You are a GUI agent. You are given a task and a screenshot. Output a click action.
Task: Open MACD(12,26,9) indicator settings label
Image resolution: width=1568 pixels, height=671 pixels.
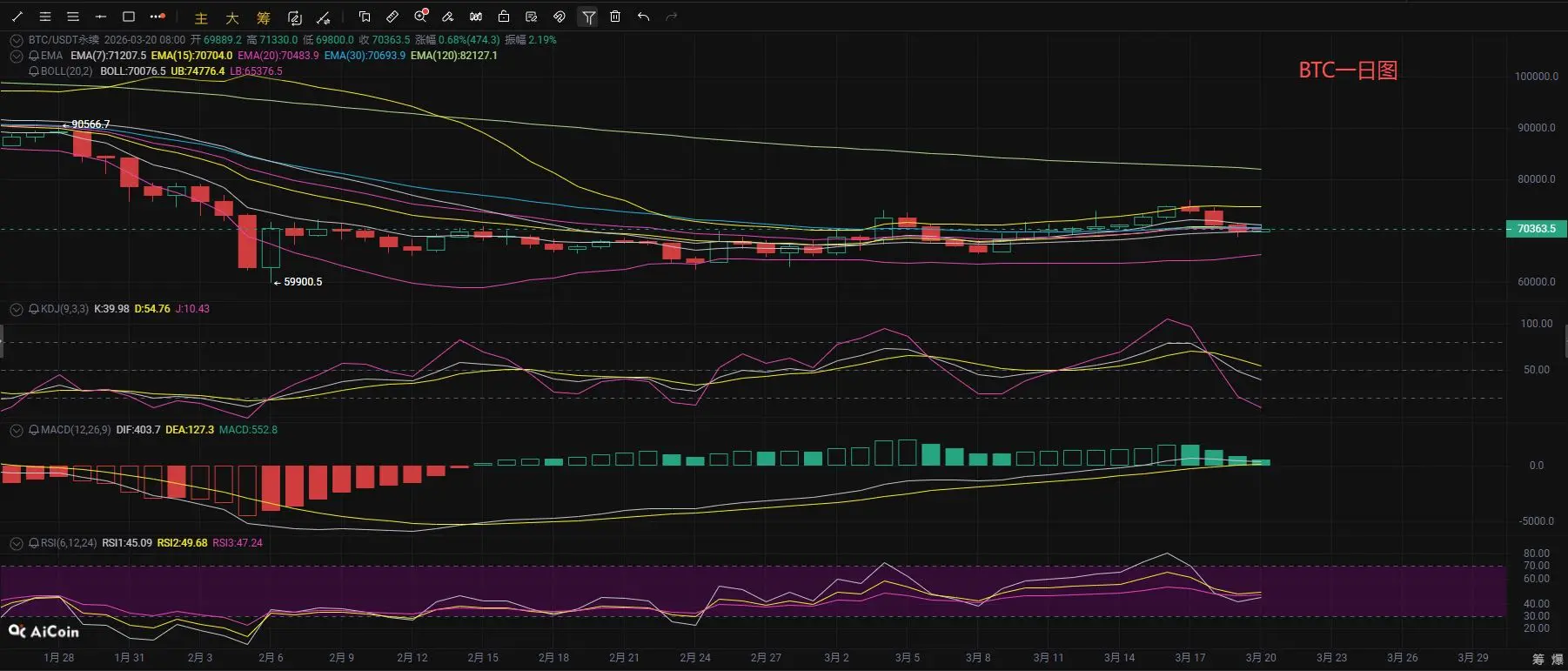[x=76, y=430]
